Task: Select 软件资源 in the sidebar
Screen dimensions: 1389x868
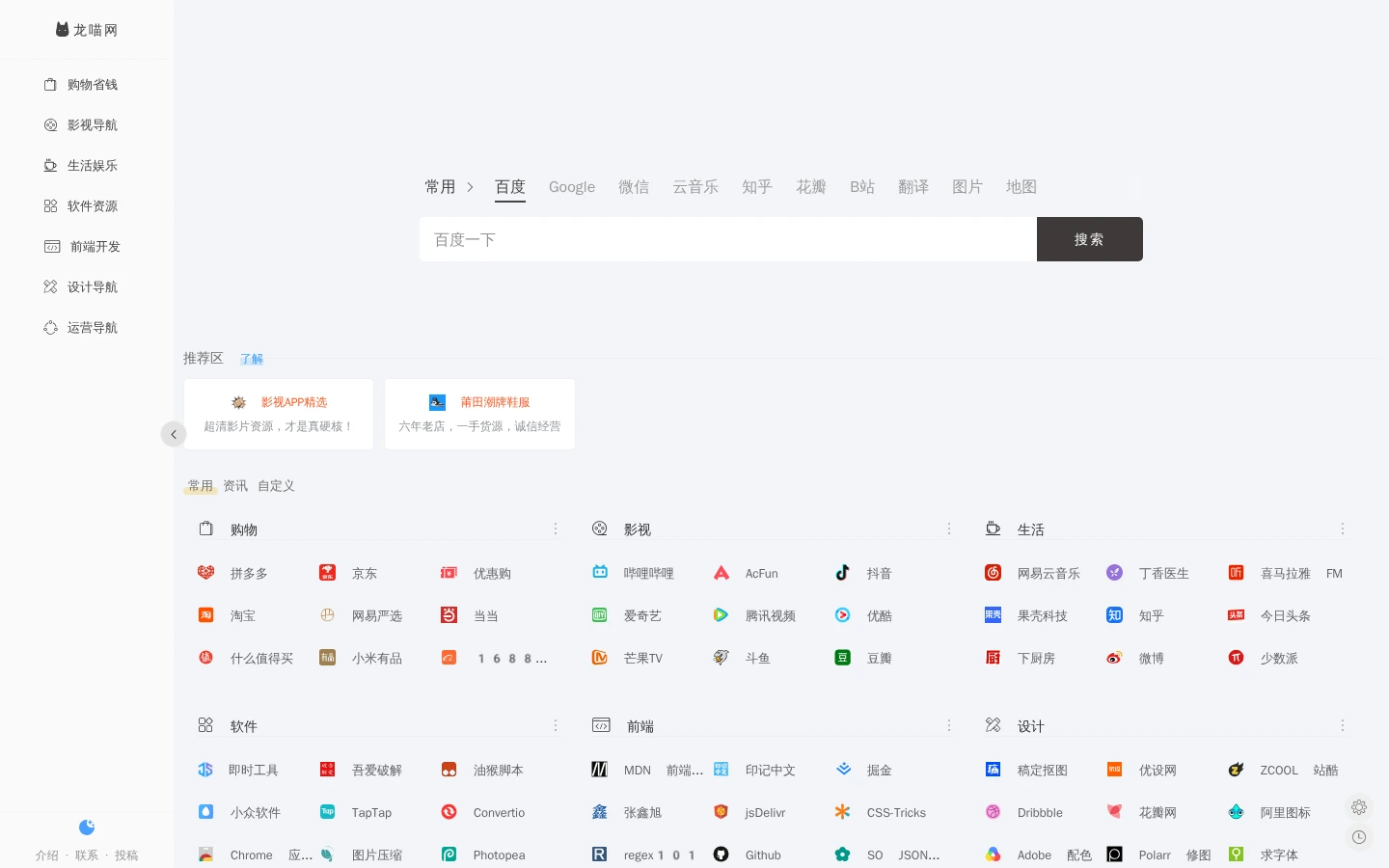Action: pos(81,206)
